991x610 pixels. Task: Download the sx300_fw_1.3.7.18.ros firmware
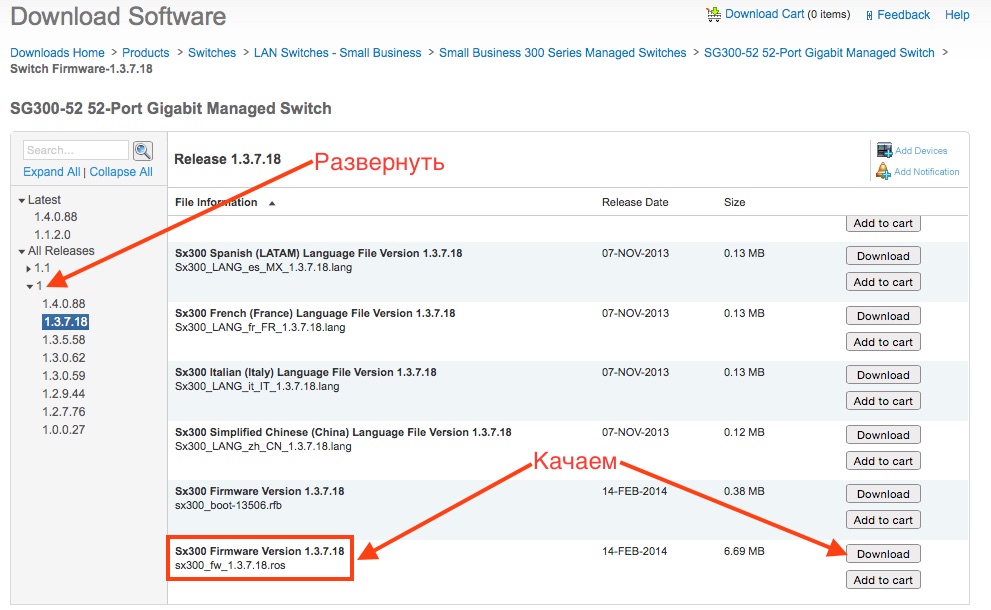pos(882,554)
